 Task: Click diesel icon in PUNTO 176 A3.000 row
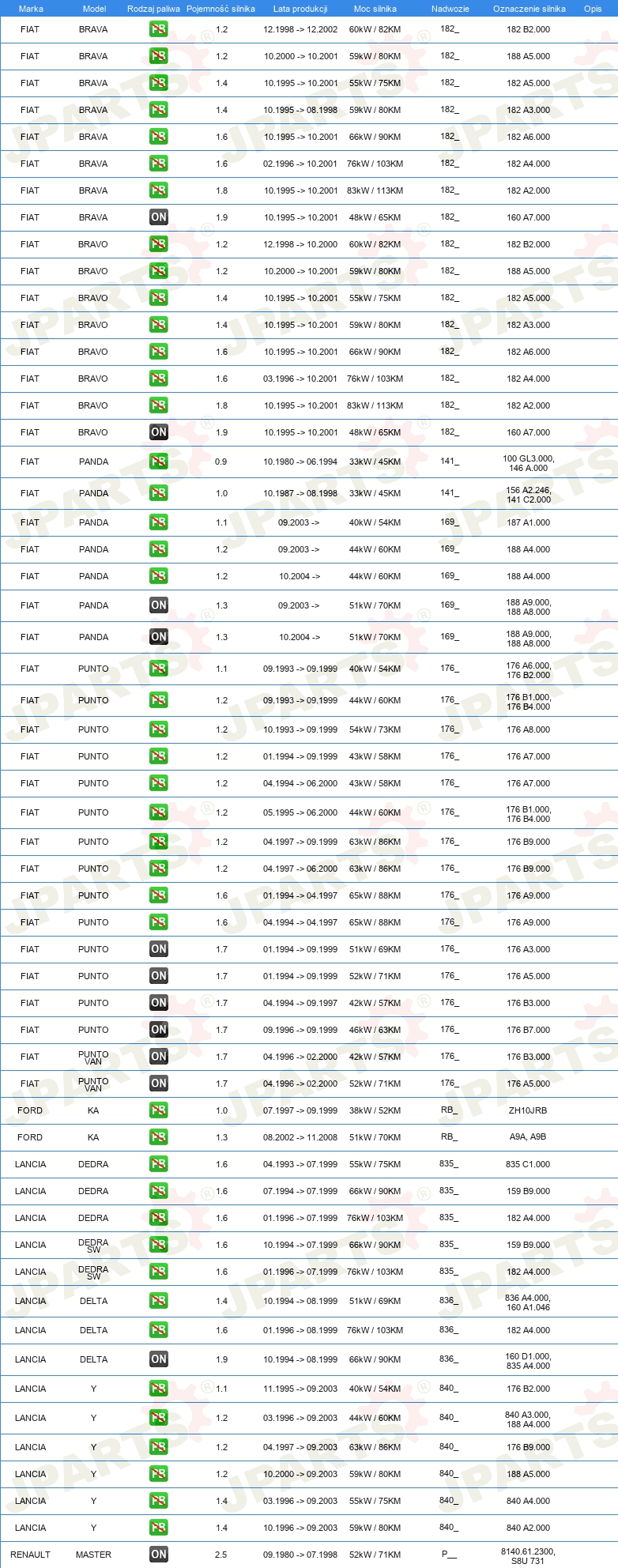click(x=159, y=949)
